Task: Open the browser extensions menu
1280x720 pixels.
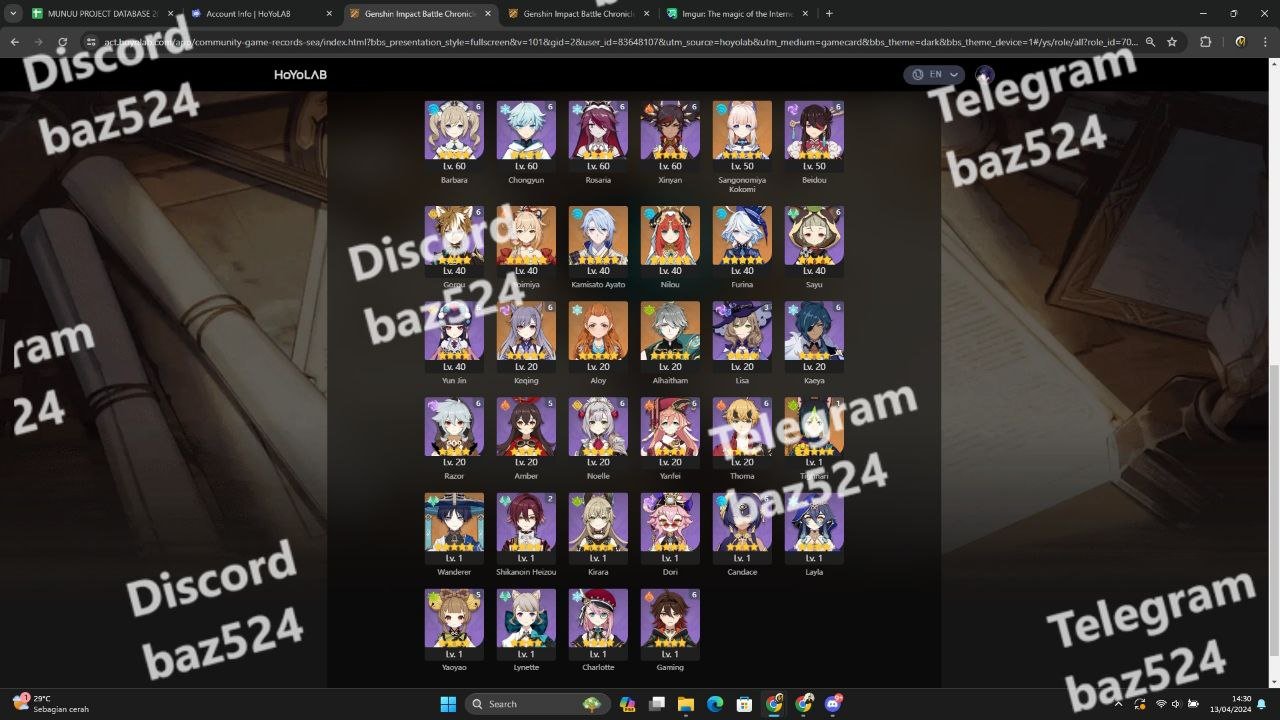Action: (x=1205, y=42)
